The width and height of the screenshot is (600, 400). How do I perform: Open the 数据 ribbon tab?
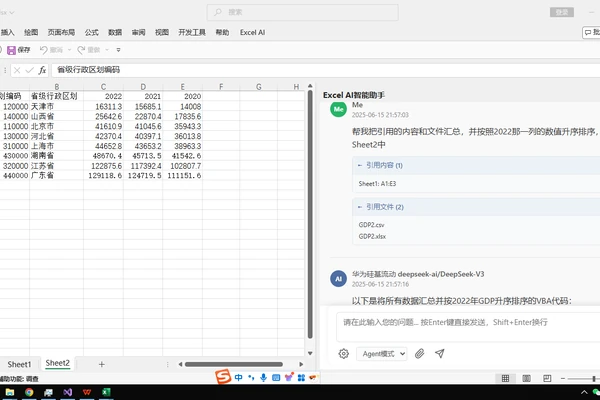coord(115,33)
